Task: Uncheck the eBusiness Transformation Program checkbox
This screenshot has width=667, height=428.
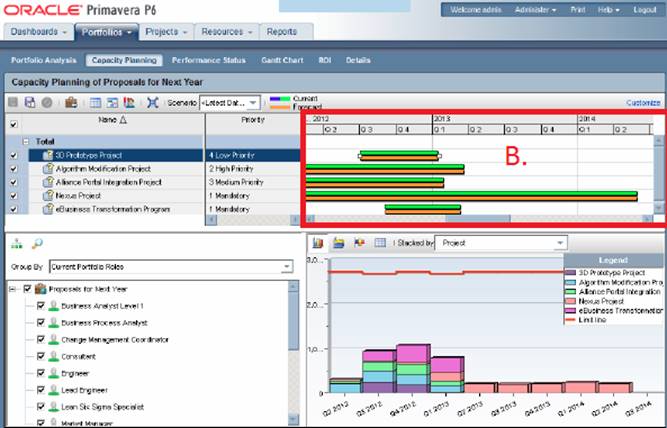Action: (14, 209)
